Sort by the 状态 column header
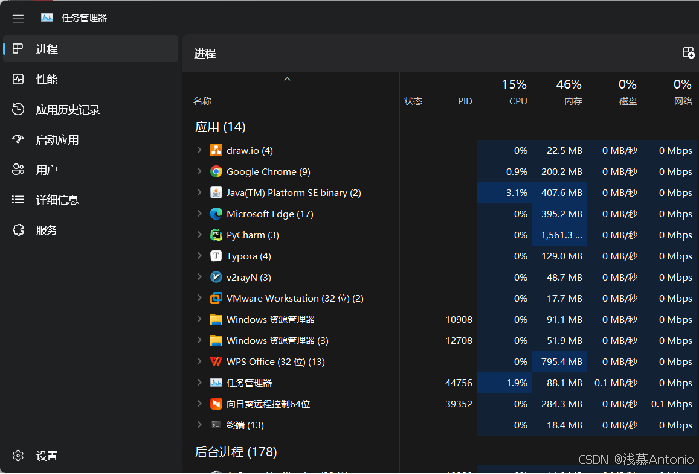The width and height of the screenshot is (699, 474). pyautogui.click(x=413, y=101)
